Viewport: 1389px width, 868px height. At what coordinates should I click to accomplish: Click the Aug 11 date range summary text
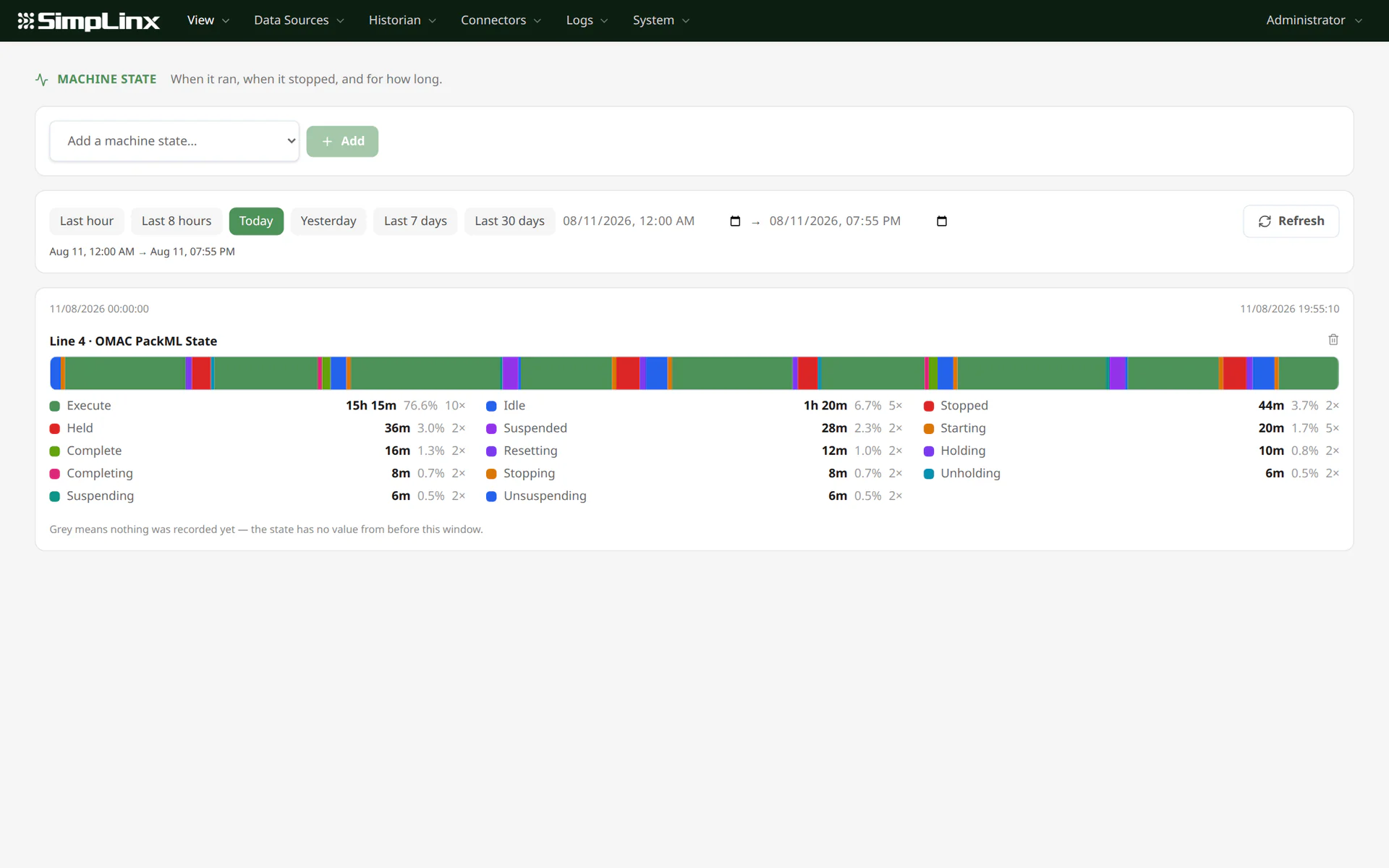(x=142, y=252)
